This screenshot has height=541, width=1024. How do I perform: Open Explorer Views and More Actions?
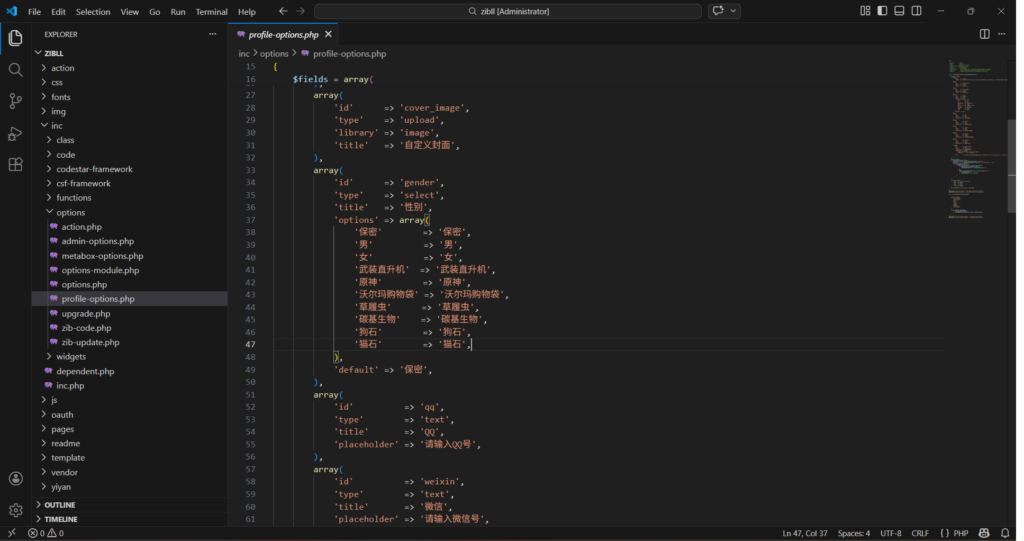[x=212, y=34]
